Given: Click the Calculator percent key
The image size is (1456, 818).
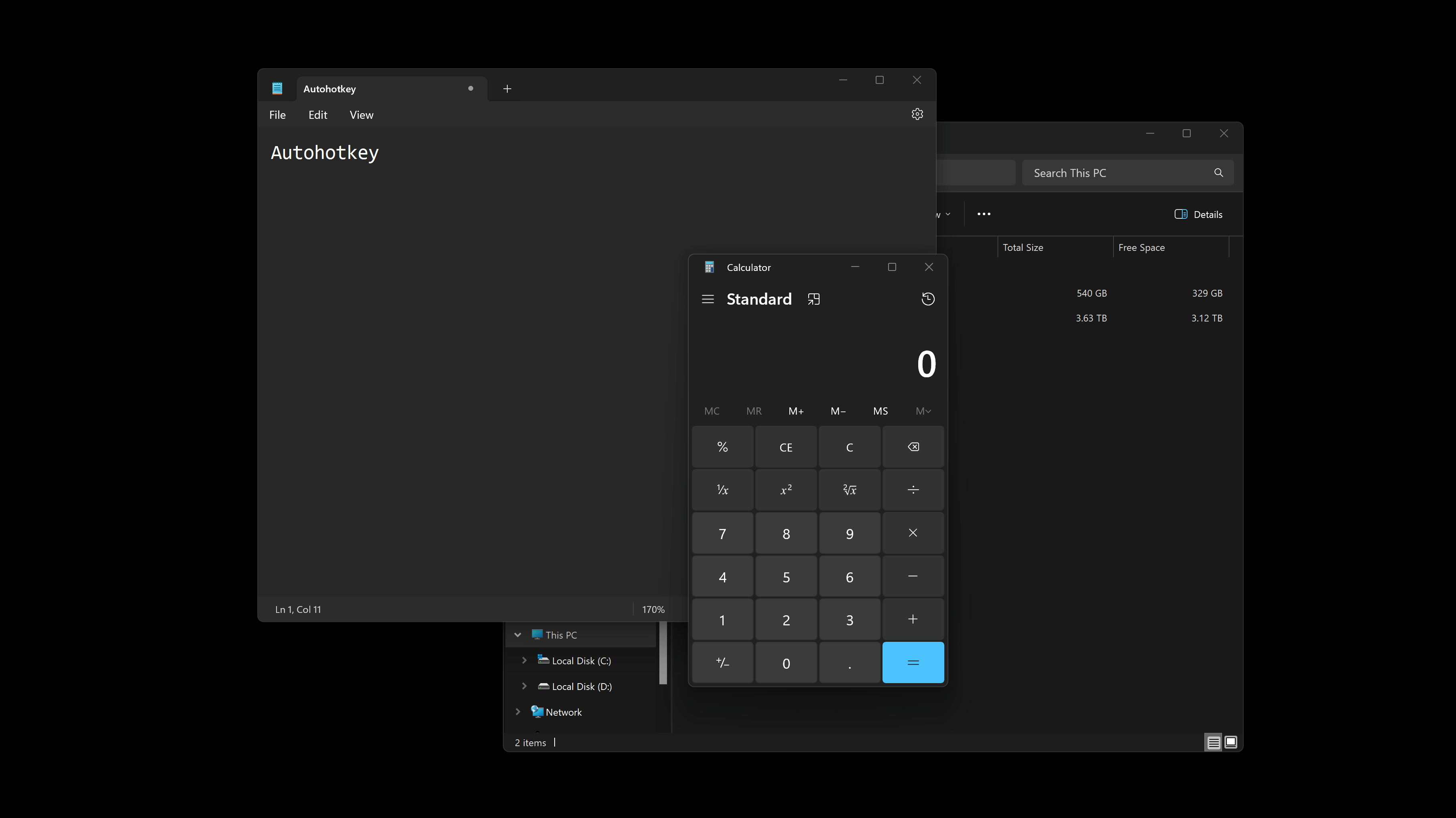Looking at the screenshot, I should click(722, 447).
